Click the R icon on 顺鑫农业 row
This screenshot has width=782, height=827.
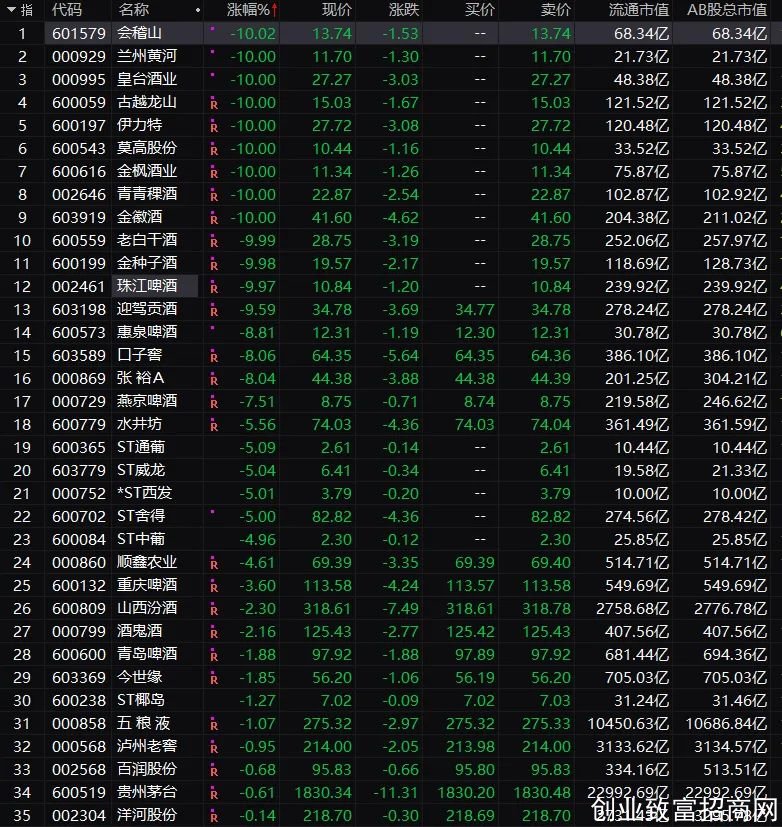click(x=214, y=564)
